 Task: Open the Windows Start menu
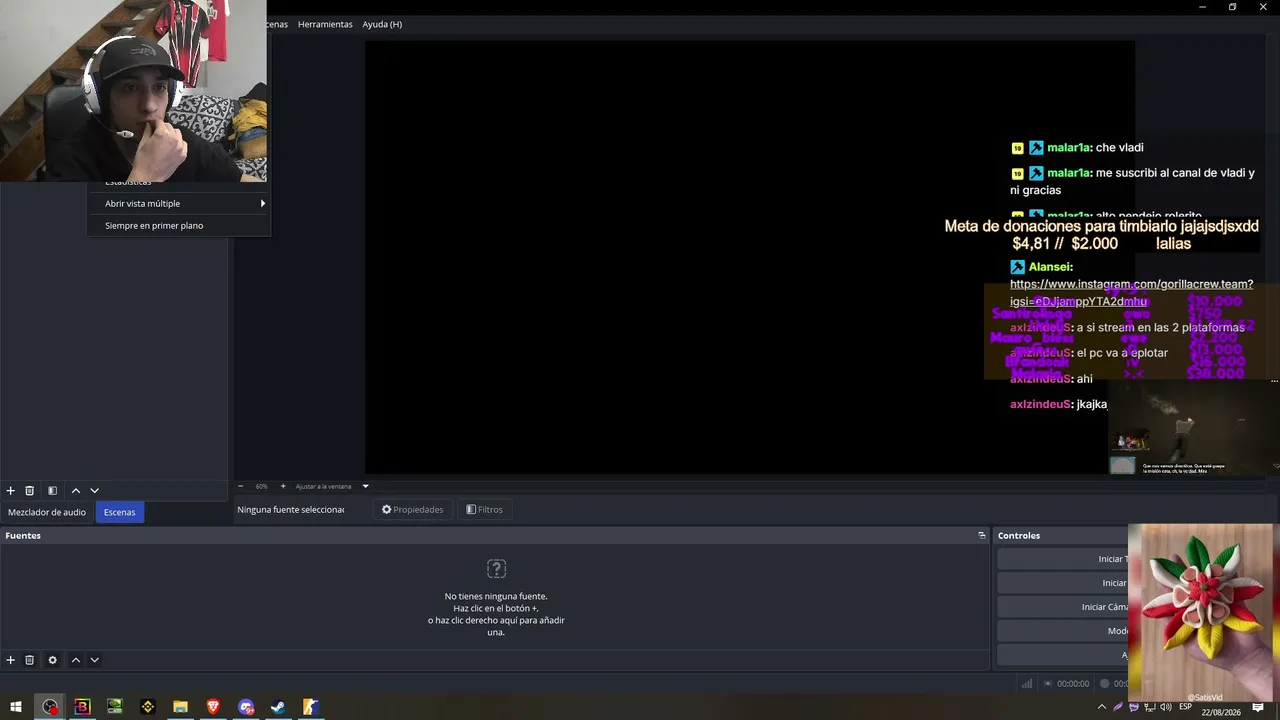coord(16,707)
